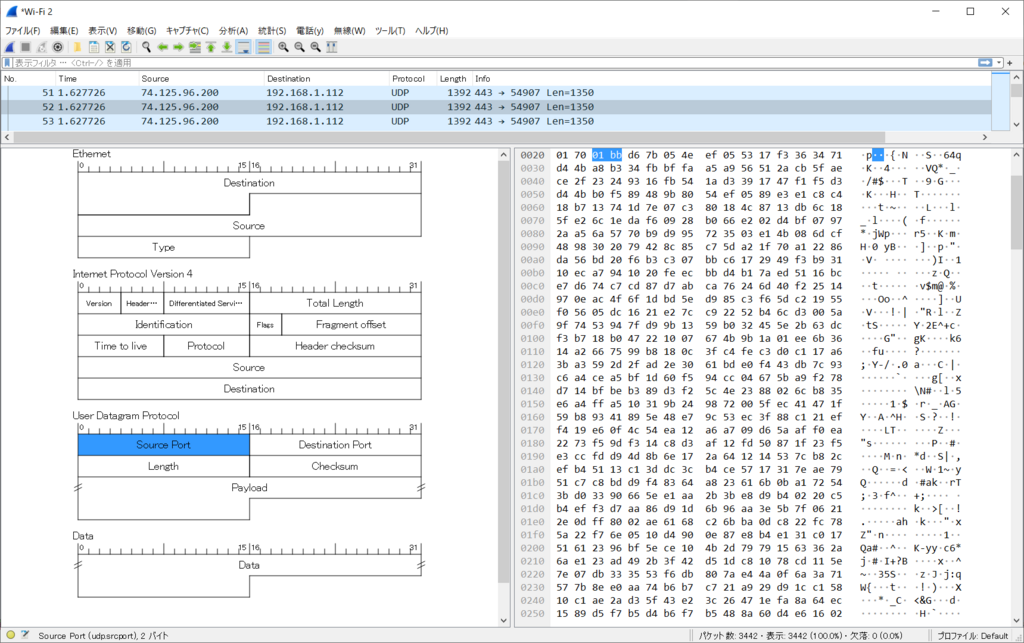Open the キャプチャ(C) menu
The image size is (1024, 643).
click(187, 31)
